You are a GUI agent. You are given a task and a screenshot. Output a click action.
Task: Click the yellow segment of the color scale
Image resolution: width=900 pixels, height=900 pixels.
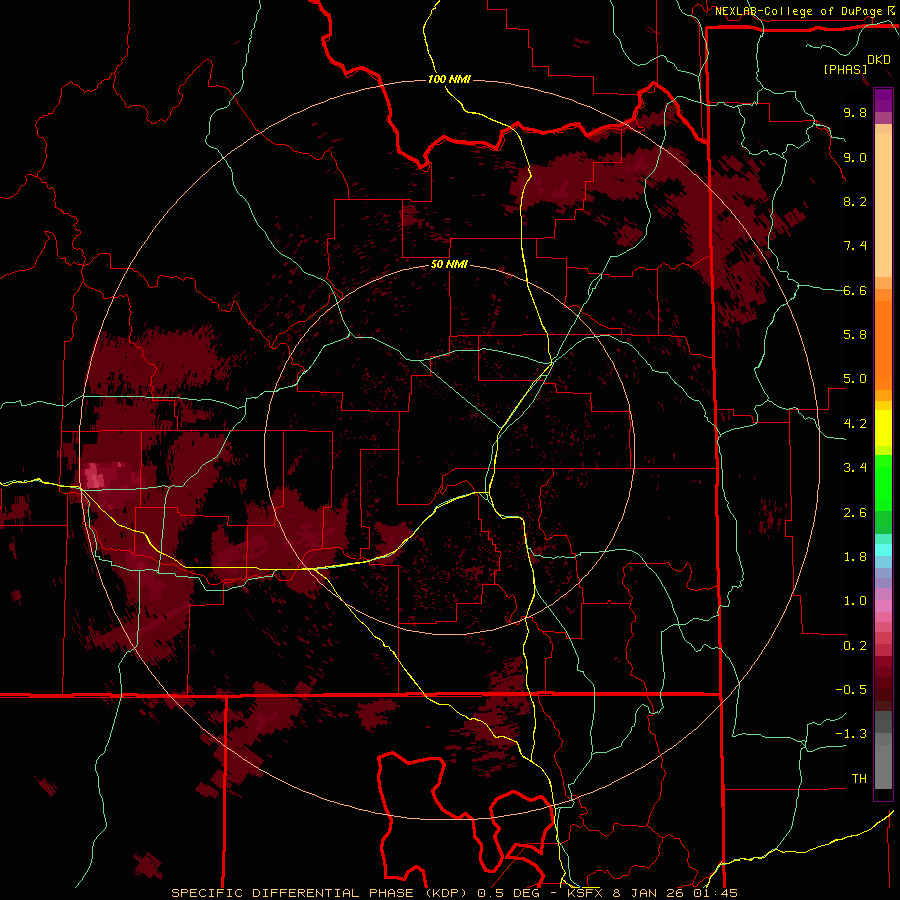click(x=883, y=428)
